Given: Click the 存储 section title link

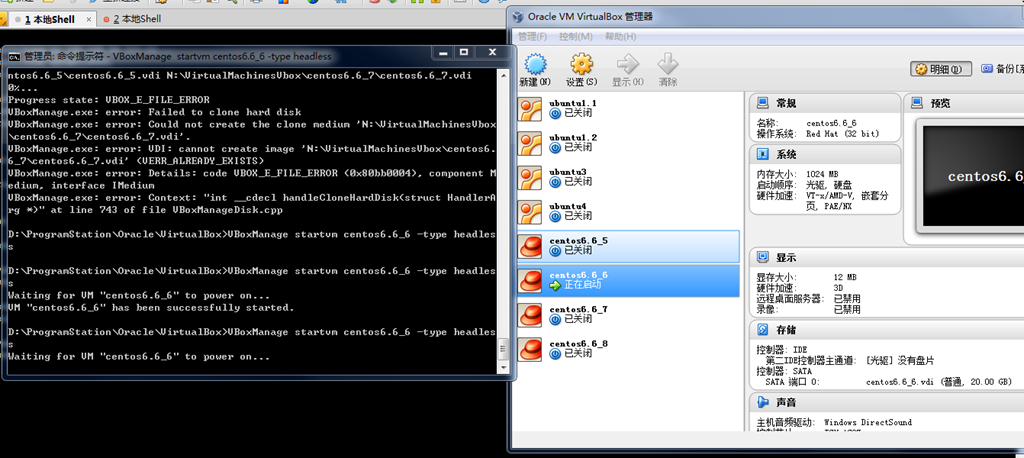Looking at the screenshot, I should [x=786, y=330].
